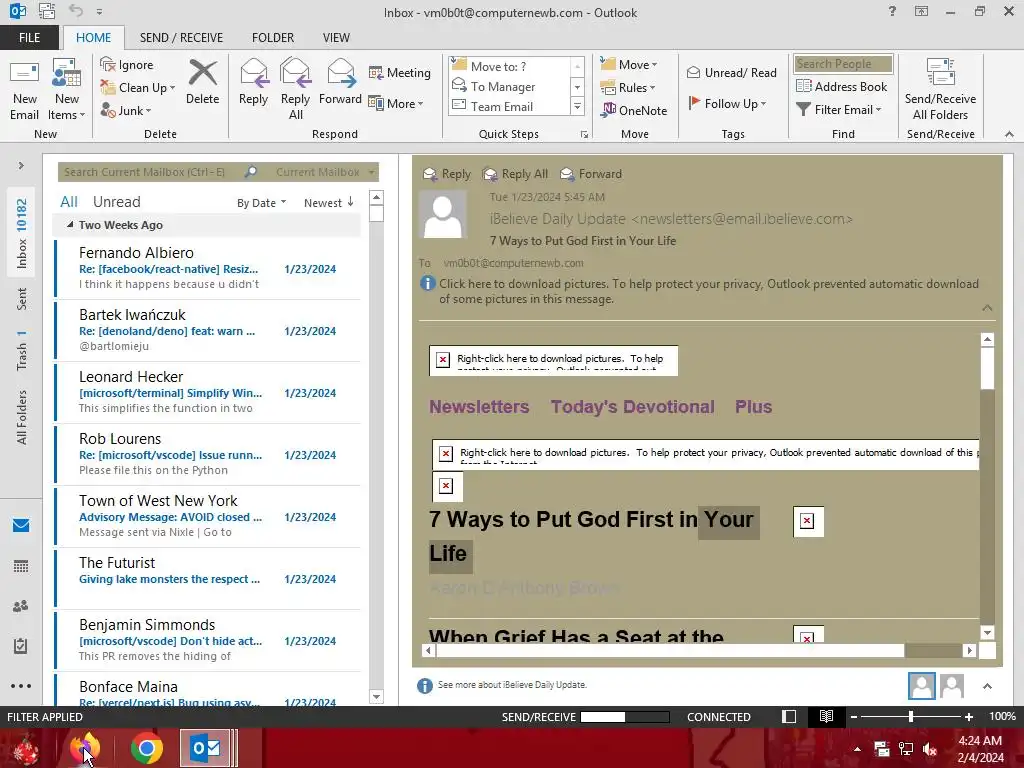Open the Filter Email dropdown
Image resolution: width=1024 pixels, height=768 pixels.
click(x=839, y=110)
